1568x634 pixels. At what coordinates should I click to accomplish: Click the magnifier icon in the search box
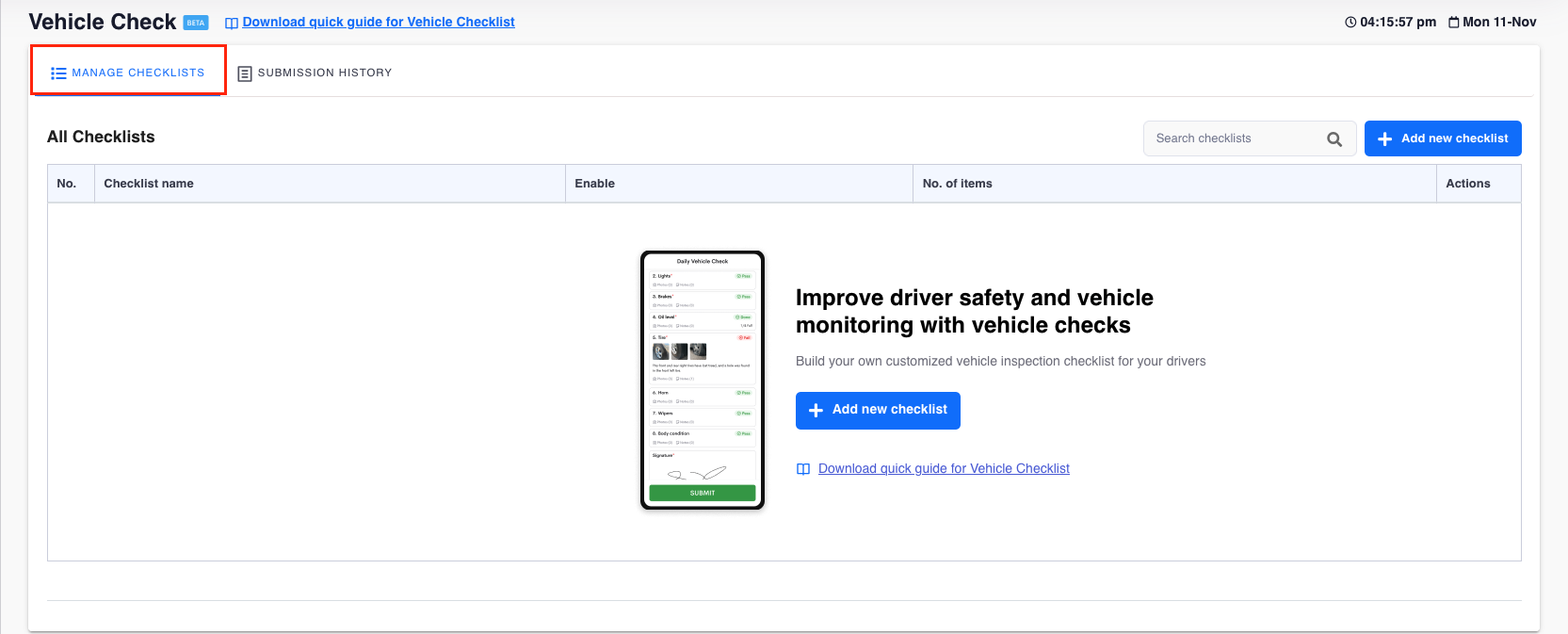[1334, 139]
